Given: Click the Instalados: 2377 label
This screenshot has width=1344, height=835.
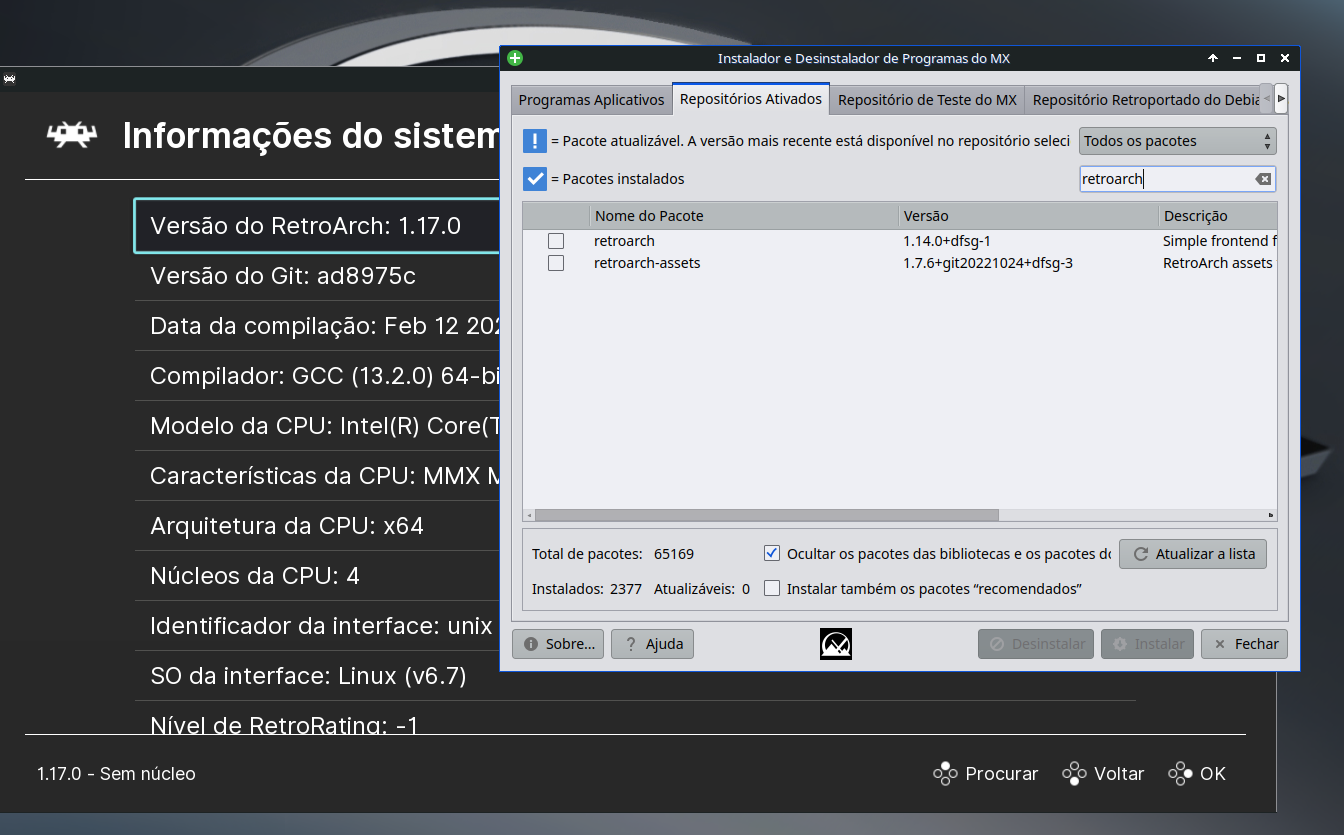Looking at the screenshot, I should 587,589.
